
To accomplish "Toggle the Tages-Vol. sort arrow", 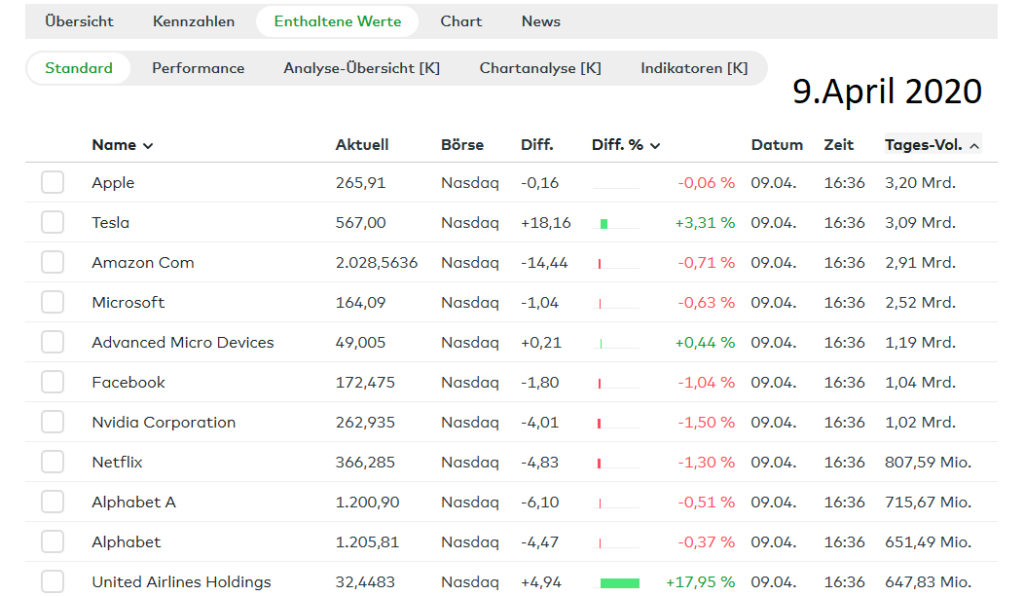I will pyautogui.click(x=974, y=146).
